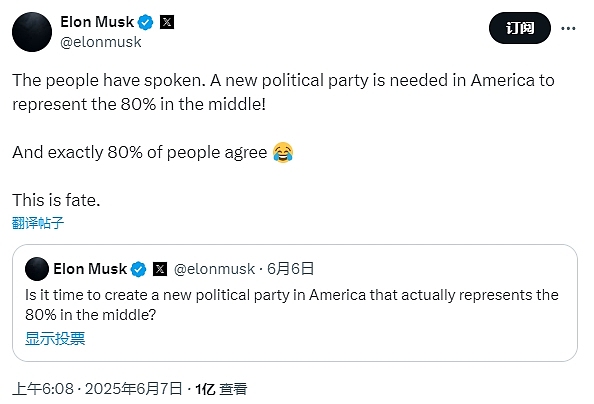This screenshot has height=404, width=594.
Task: Expand the poll with 显示投票
Action: 55,338
